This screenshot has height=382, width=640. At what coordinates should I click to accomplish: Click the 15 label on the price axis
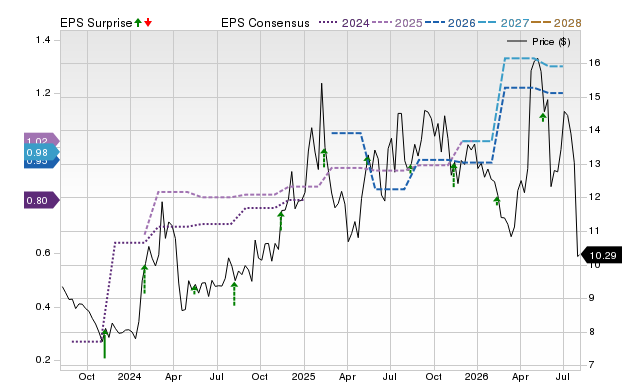coord(595,97)
